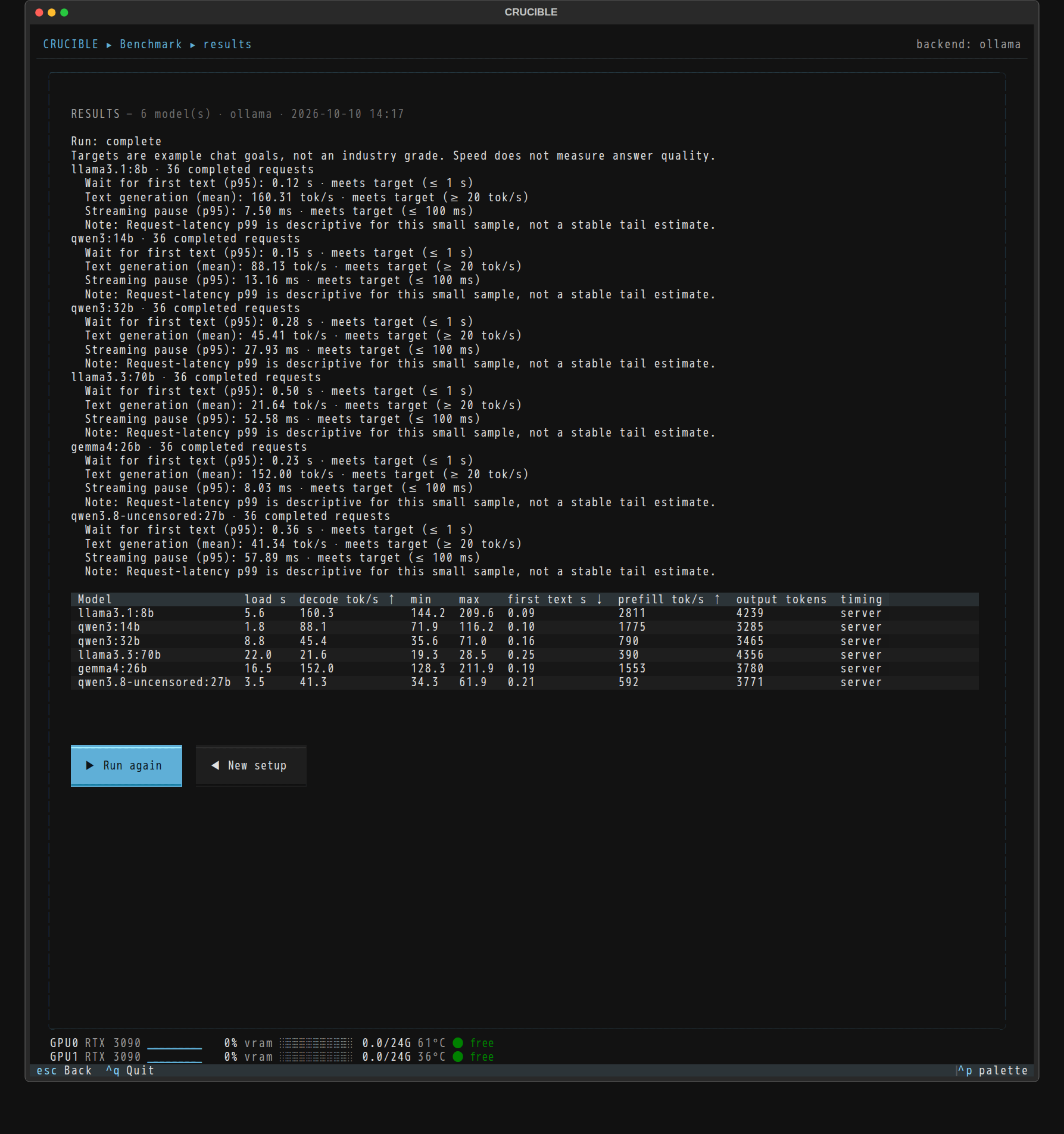Select the results breadcrumb

pyautogui.click(x=227, y=44)
